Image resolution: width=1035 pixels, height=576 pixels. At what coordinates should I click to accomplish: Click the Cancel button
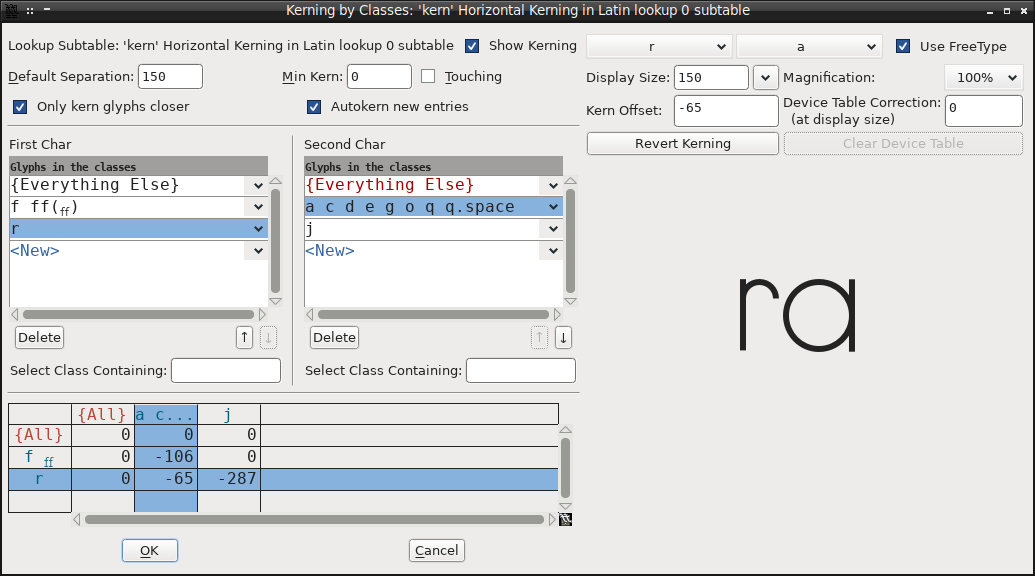click(436, 551)
